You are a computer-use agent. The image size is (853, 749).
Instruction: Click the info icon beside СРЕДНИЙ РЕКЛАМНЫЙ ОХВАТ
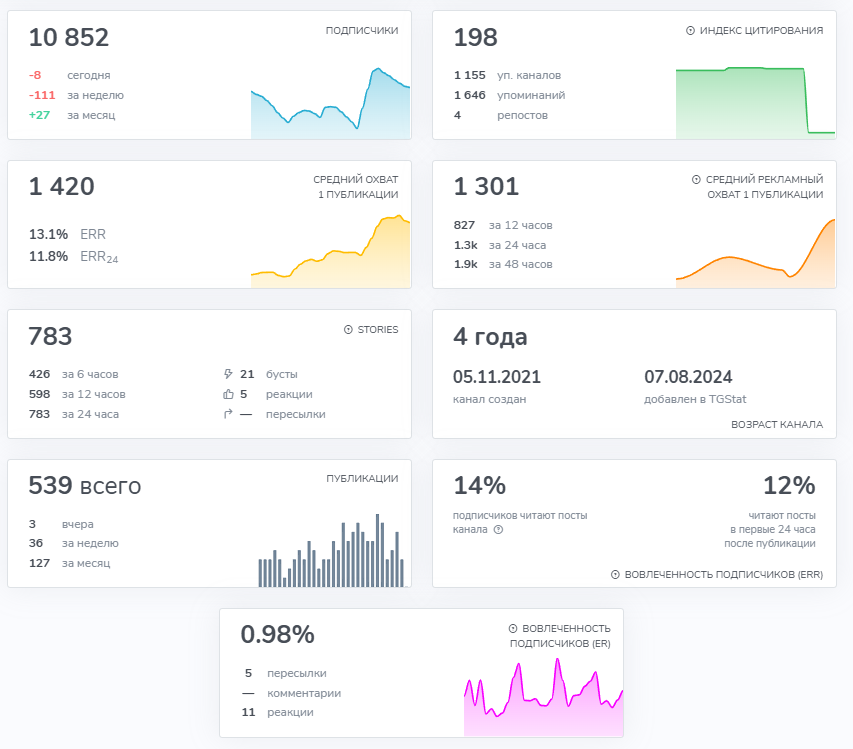696,180
